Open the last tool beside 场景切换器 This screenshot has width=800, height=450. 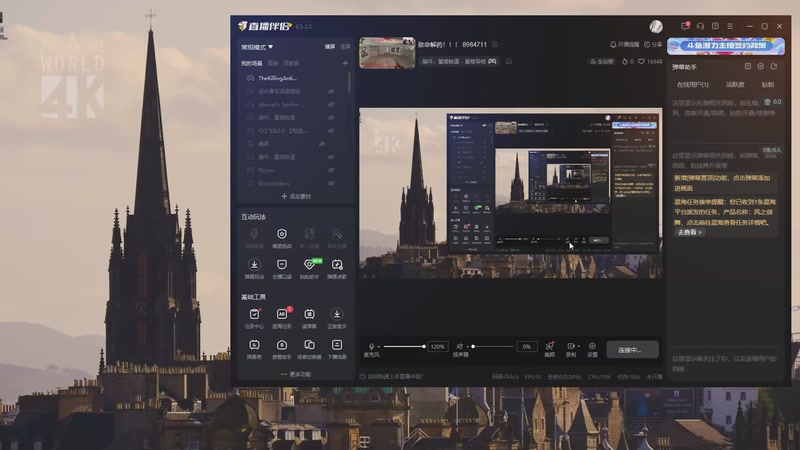point(337,349)
